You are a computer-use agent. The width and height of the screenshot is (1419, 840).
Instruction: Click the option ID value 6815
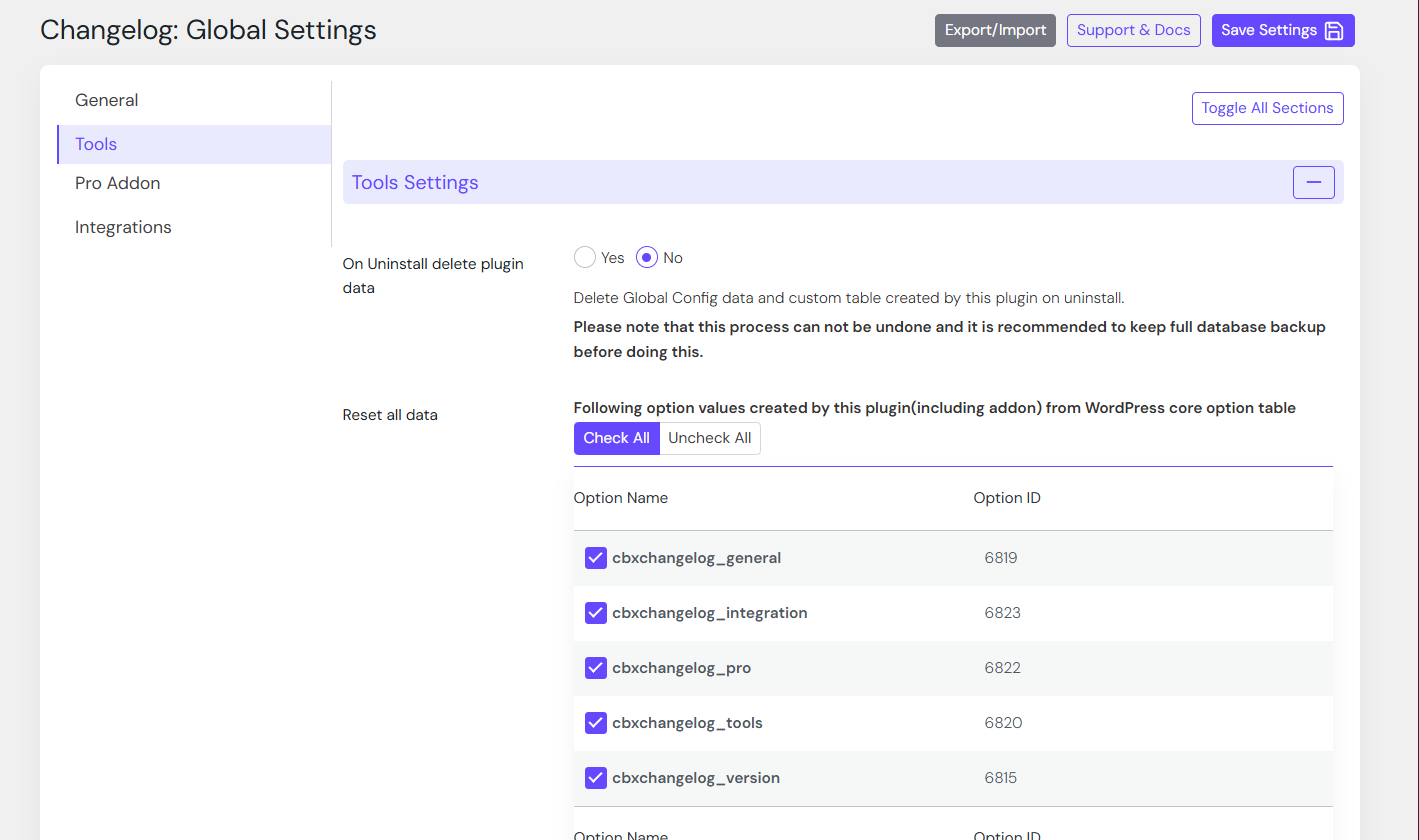tap(1001, 778)
